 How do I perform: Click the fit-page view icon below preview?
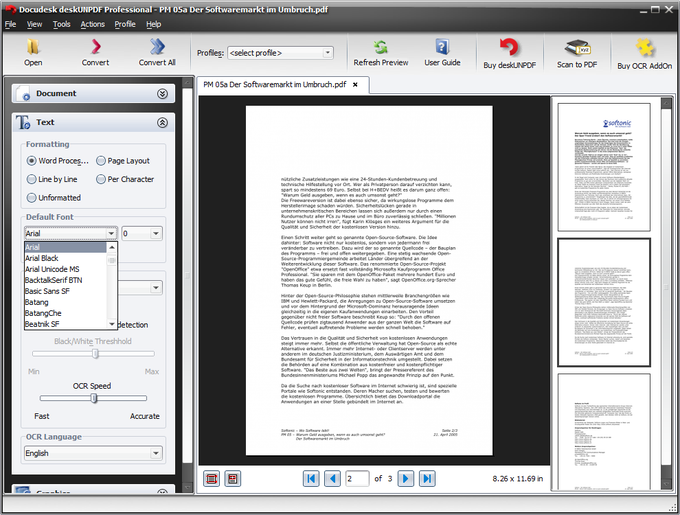tap(232, 479)
